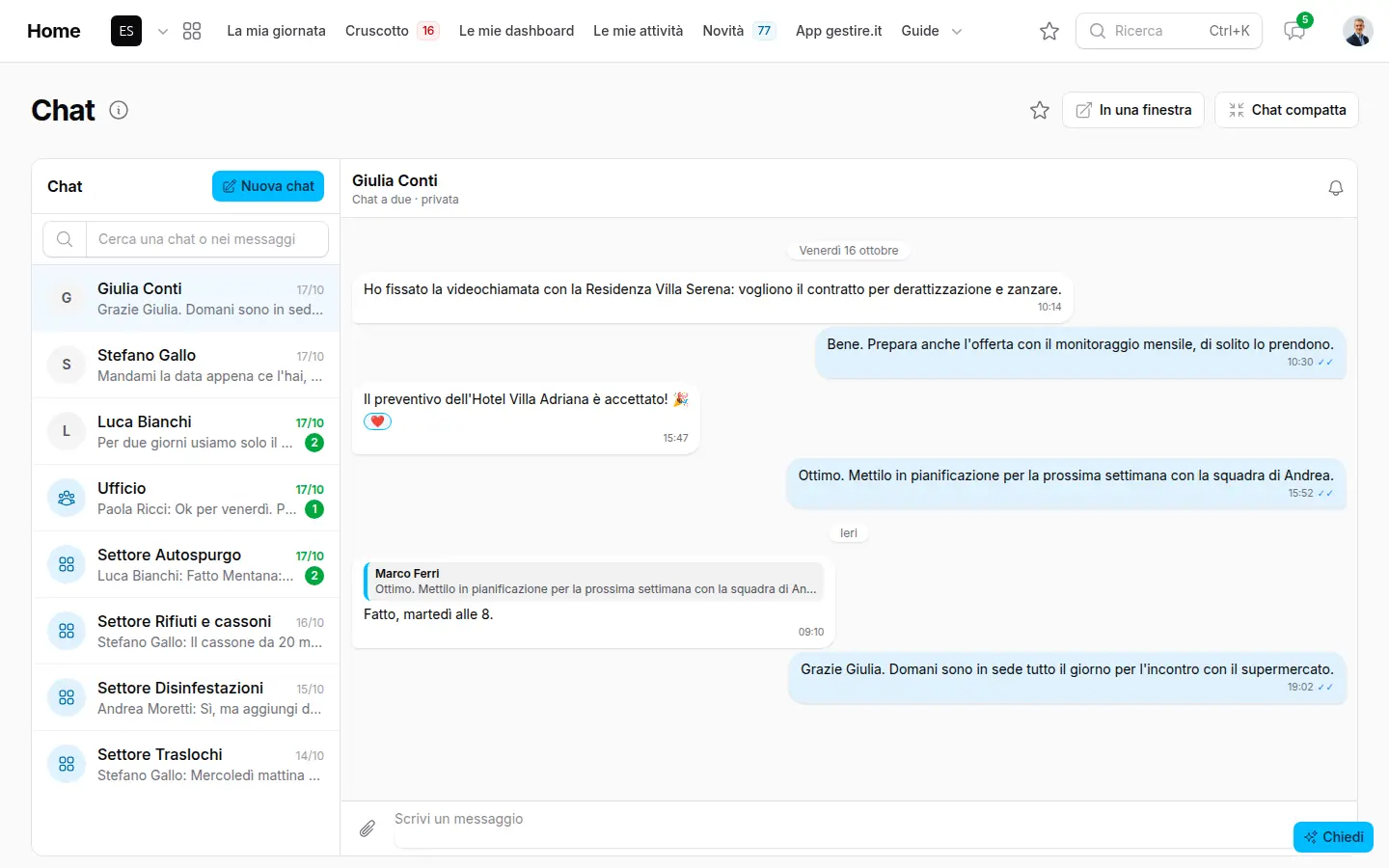Open the chat messages icon with badge 5
The height and width of the screenshot is (868, 1389).
point(1294,31)
